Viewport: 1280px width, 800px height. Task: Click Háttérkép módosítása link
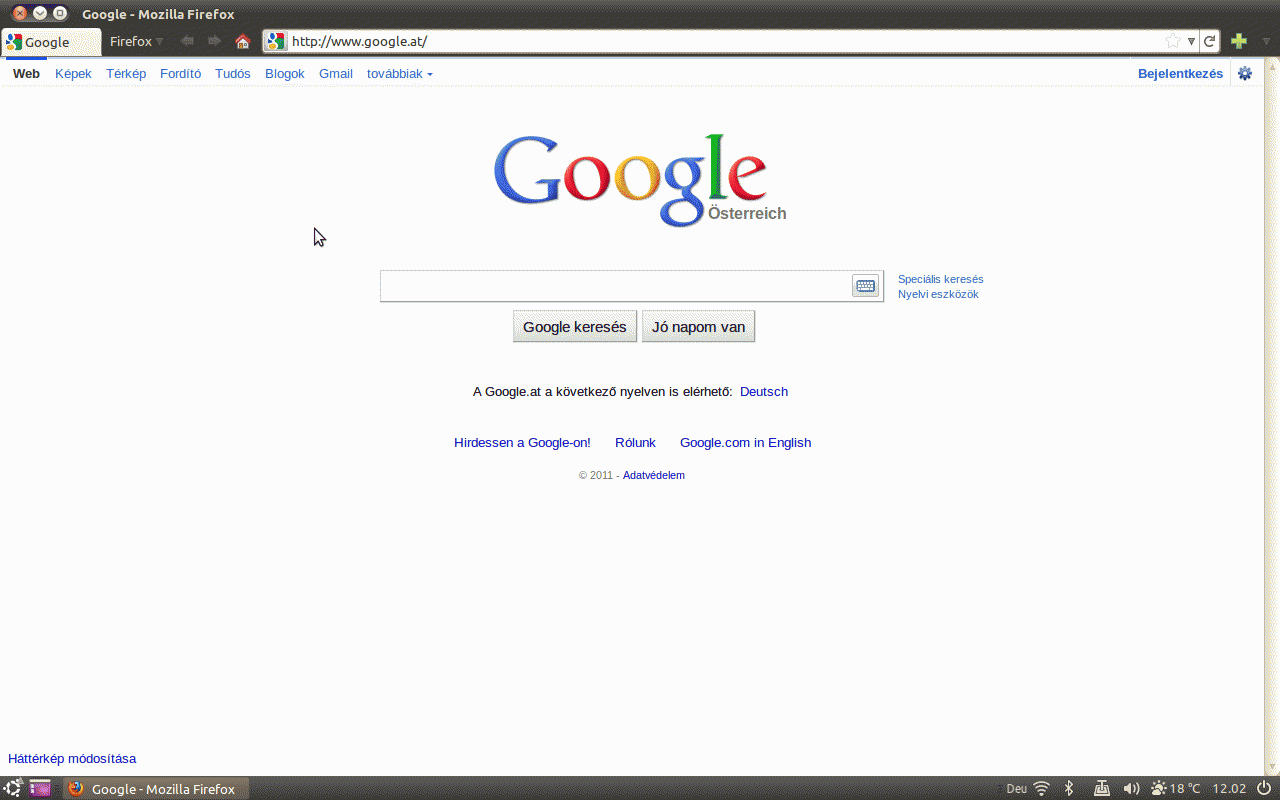(x=72, y=758)
